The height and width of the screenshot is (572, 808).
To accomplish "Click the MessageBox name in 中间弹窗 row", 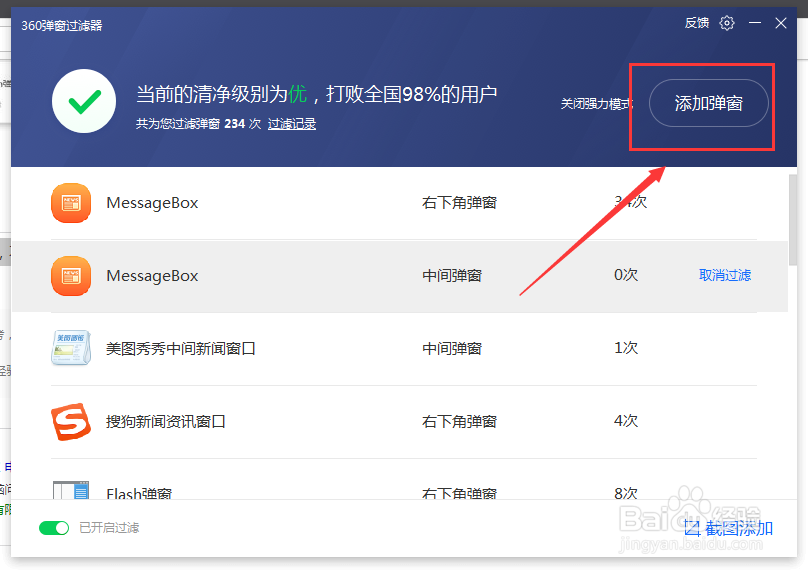I will pos(152,276).
